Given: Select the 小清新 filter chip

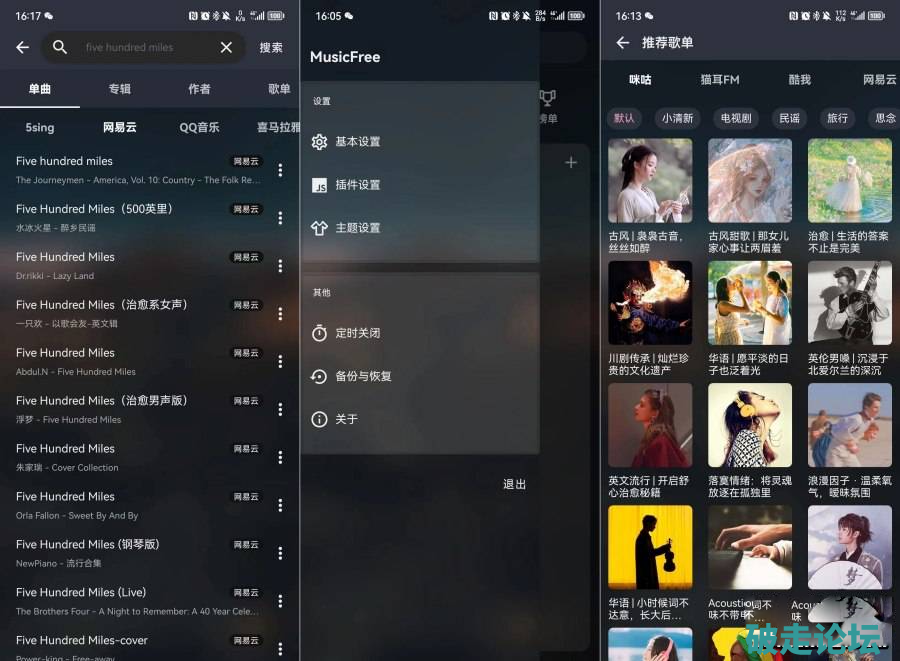Looking at the screenshot, I should pos(677,118).
